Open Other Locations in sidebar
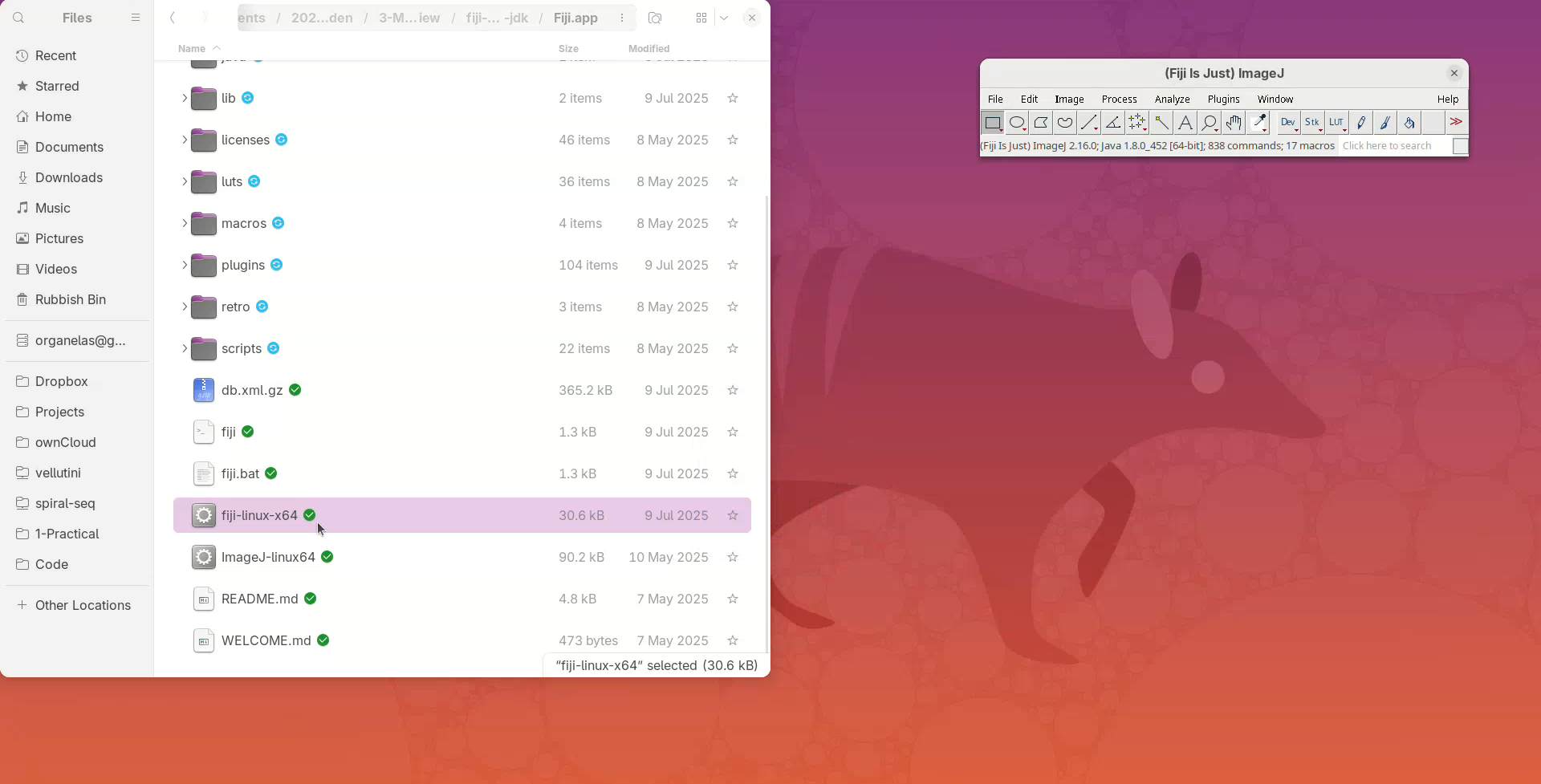 [83, 605]
